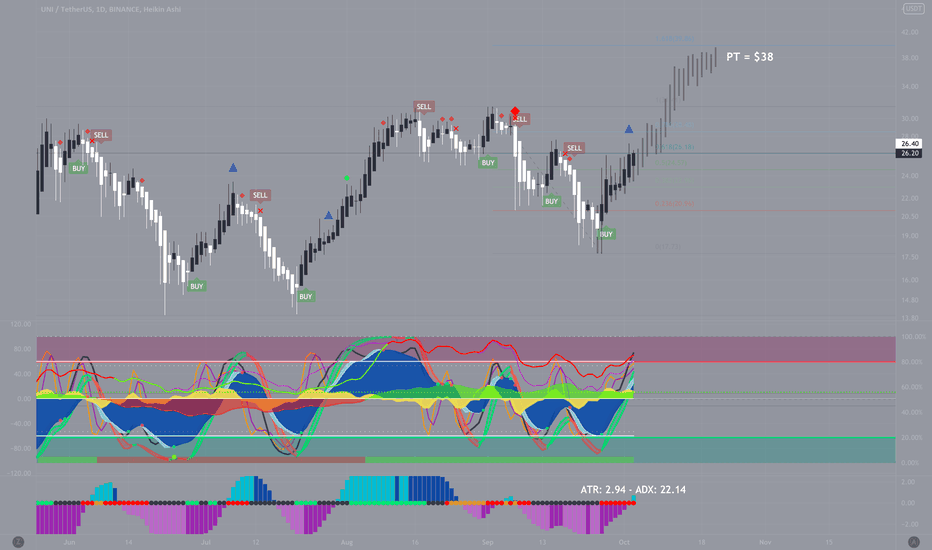Toggle auto scale 'A' icon at bottom right
Image resolution: width=932 pixels, height=550 pixels.
(x=914, y=542)
